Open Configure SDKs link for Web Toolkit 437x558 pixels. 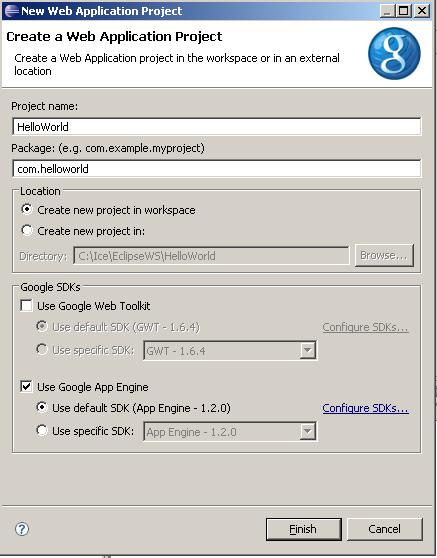(x=365, y=327)
